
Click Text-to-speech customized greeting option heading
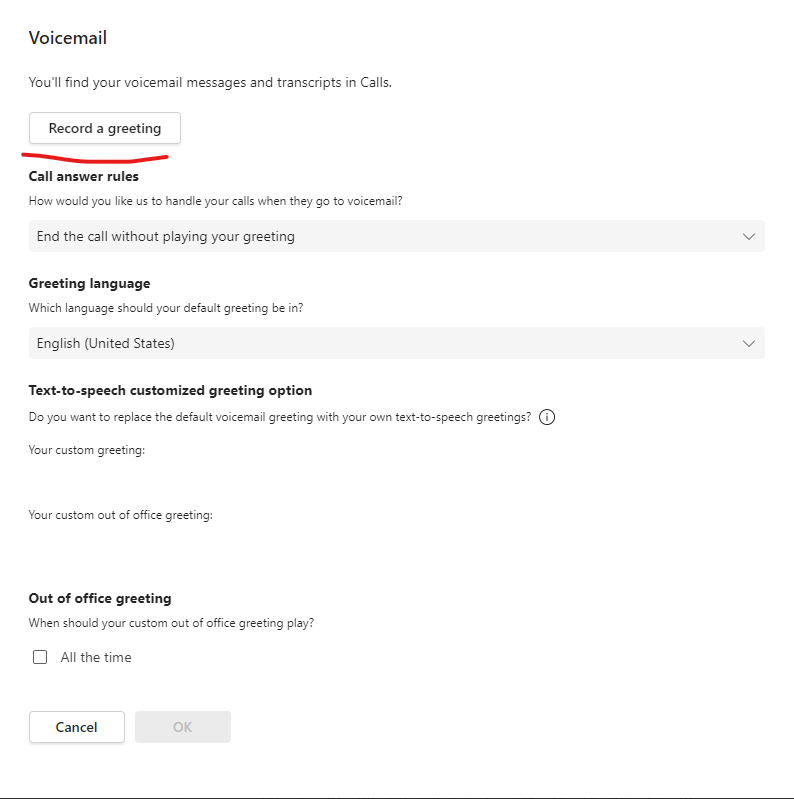pos(170,390)
